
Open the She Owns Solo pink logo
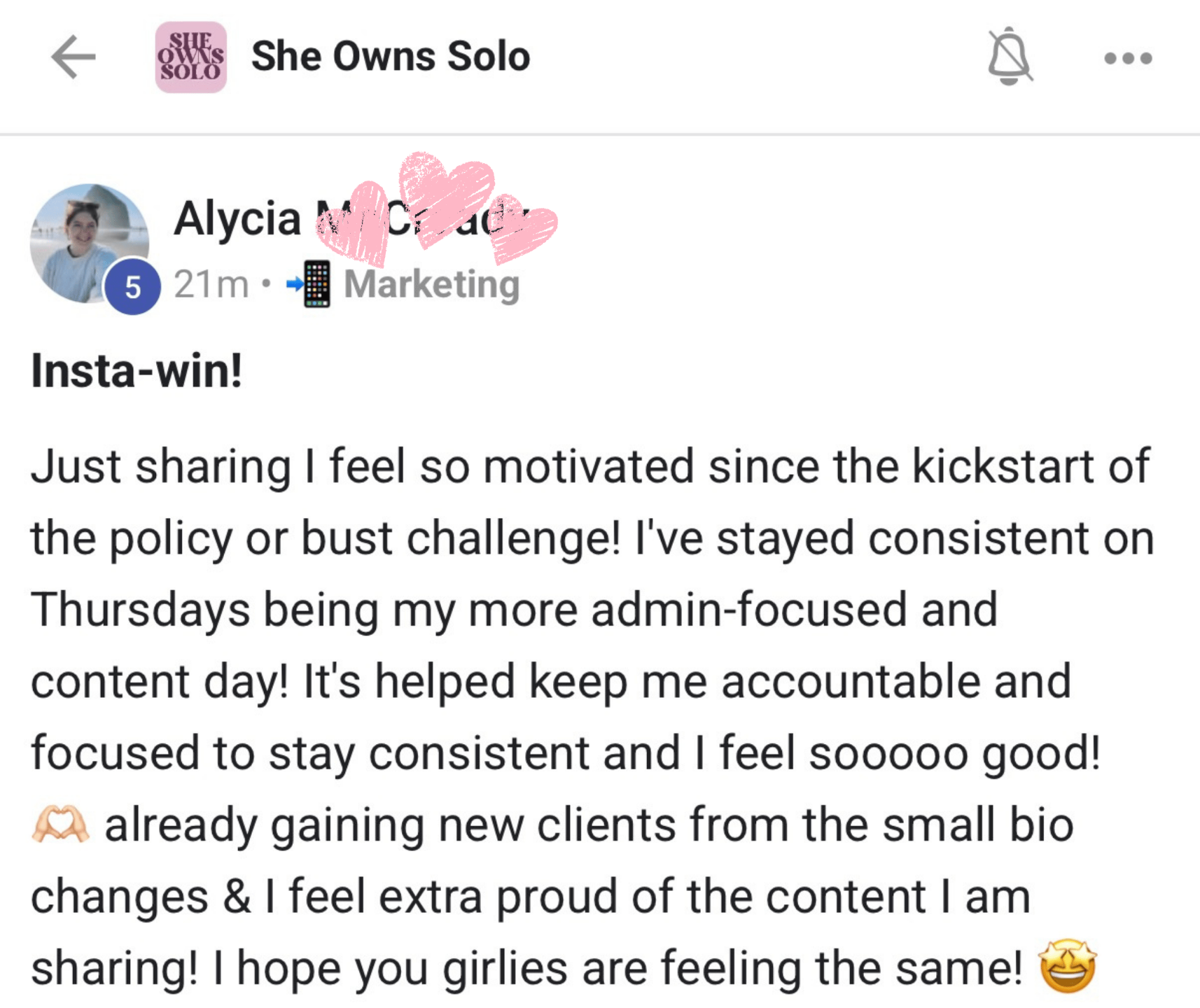tap(190, 57)
